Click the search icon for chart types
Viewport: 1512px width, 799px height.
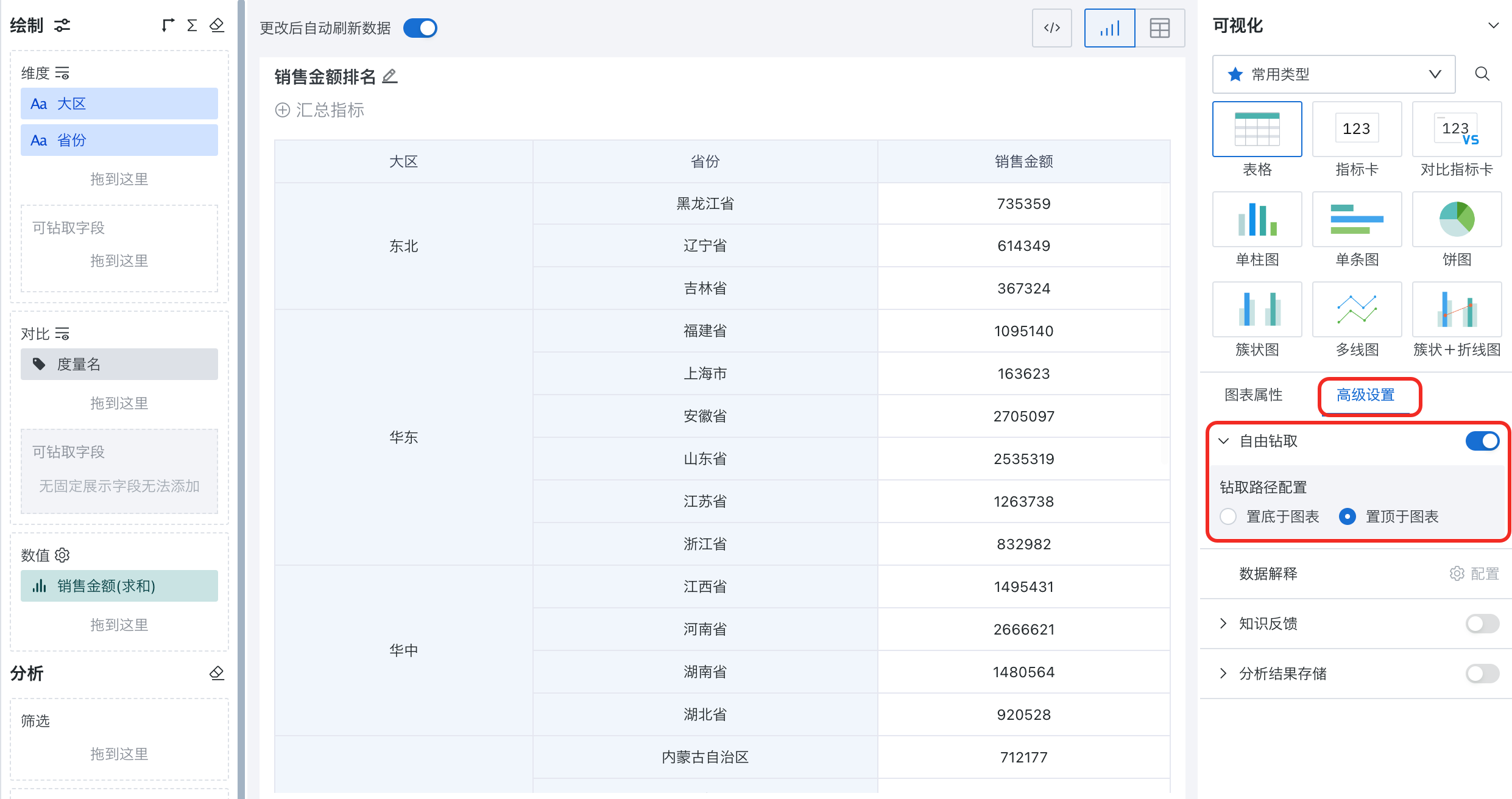1482,74
